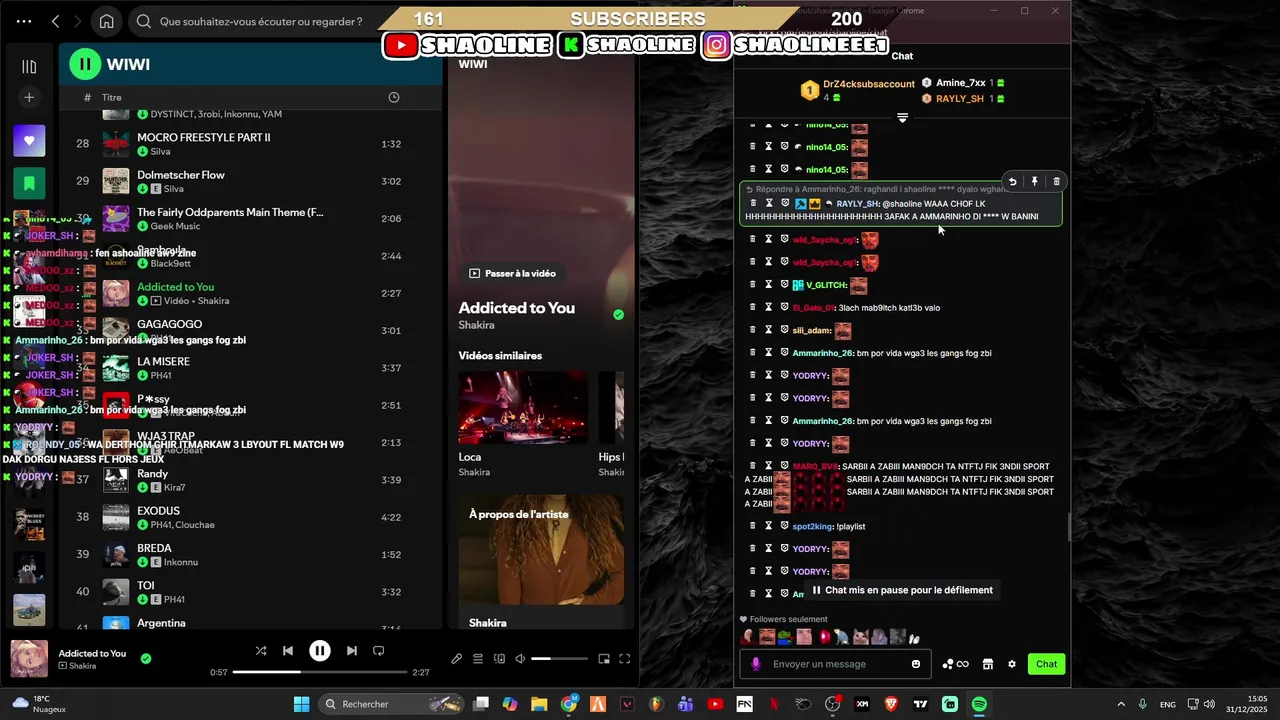Skip to previous track
The width and height of the screenshot is (1280, 720).
(288, 651)
